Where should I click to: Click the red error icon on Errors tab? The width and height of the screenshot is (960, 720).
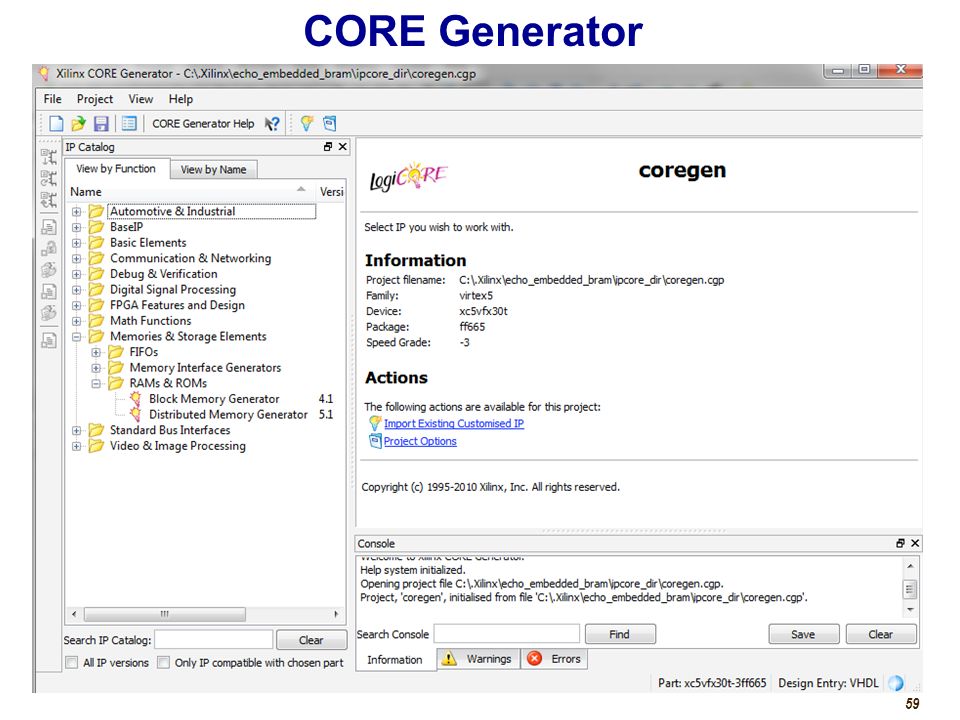coord(534,659)
